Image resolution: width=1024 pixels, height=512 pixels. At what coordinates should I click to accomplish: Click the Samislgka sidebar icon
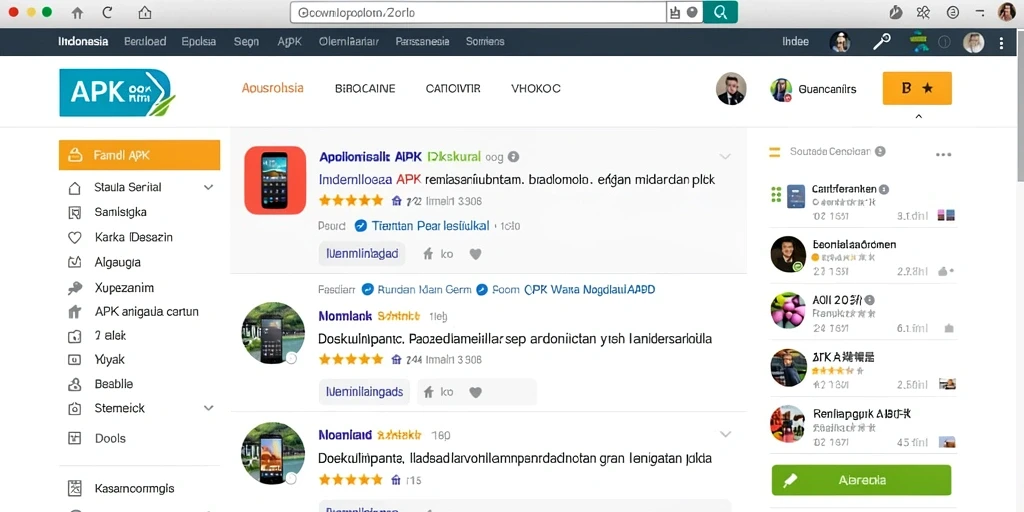74,212
